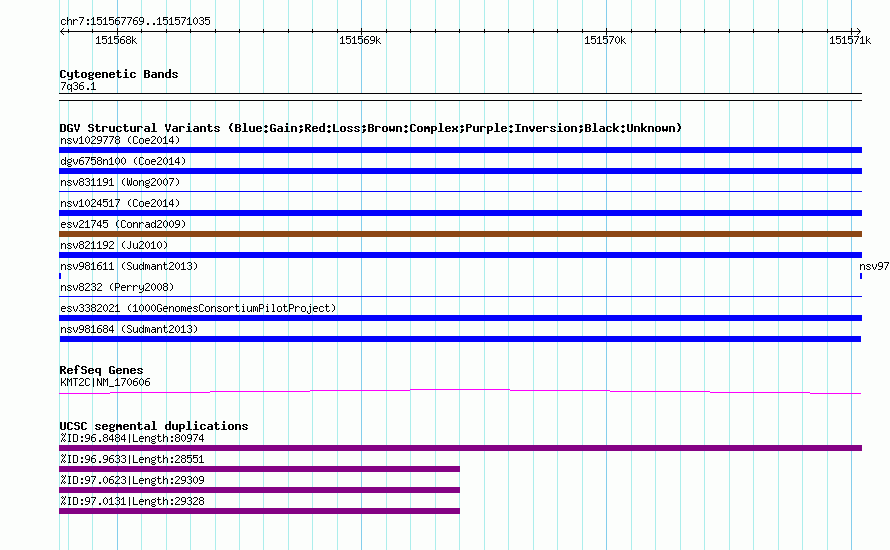Click the 151569k ruler tick label
The width and height of the screenshot is (890, 550).
[360, 40]
